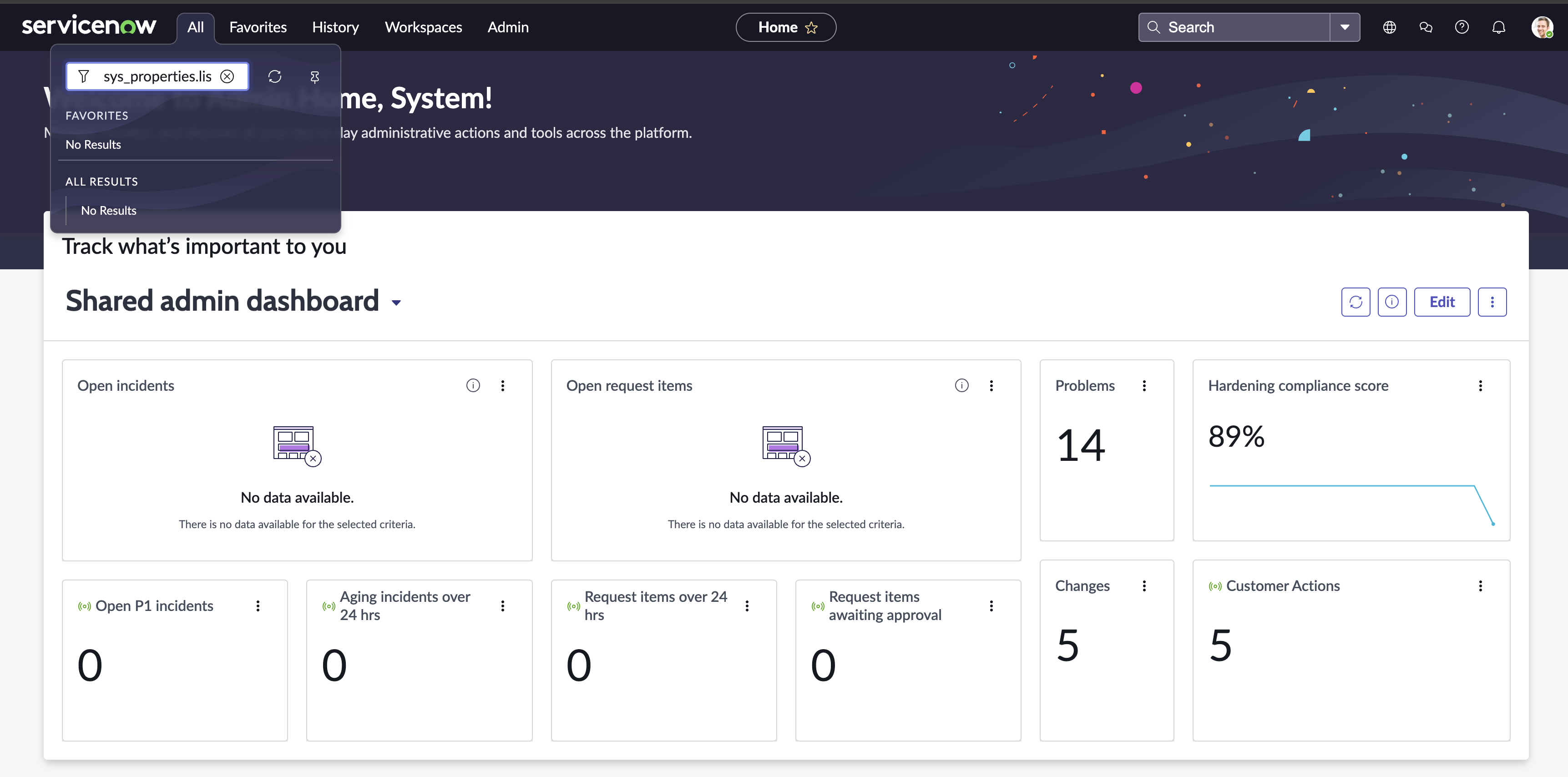Open Changes widget options menu
Screen dimensions: 1568x777
[x=1144, y=585]
